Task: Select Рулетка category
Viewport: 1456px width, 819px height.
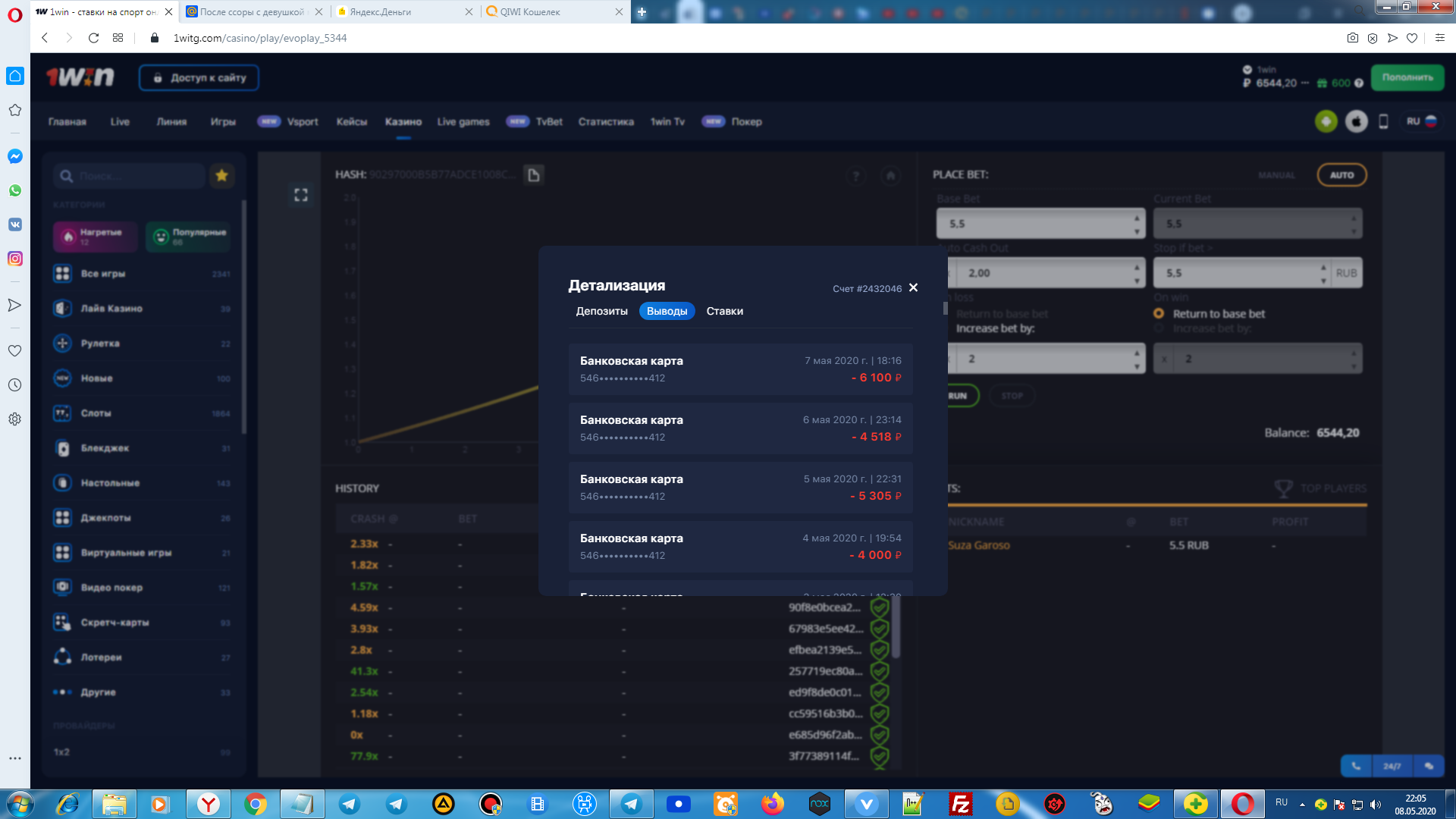Action: pyautogui.click(x=142, y=344)
